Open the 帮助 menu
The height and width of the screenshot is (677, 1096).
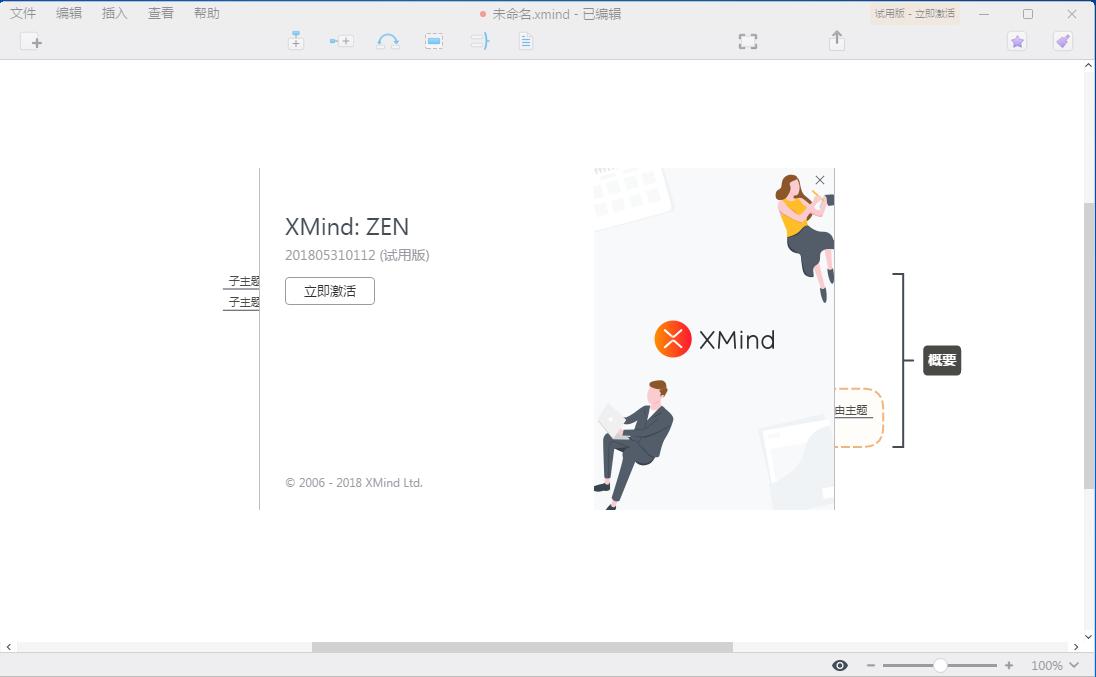tap(207, 13)
